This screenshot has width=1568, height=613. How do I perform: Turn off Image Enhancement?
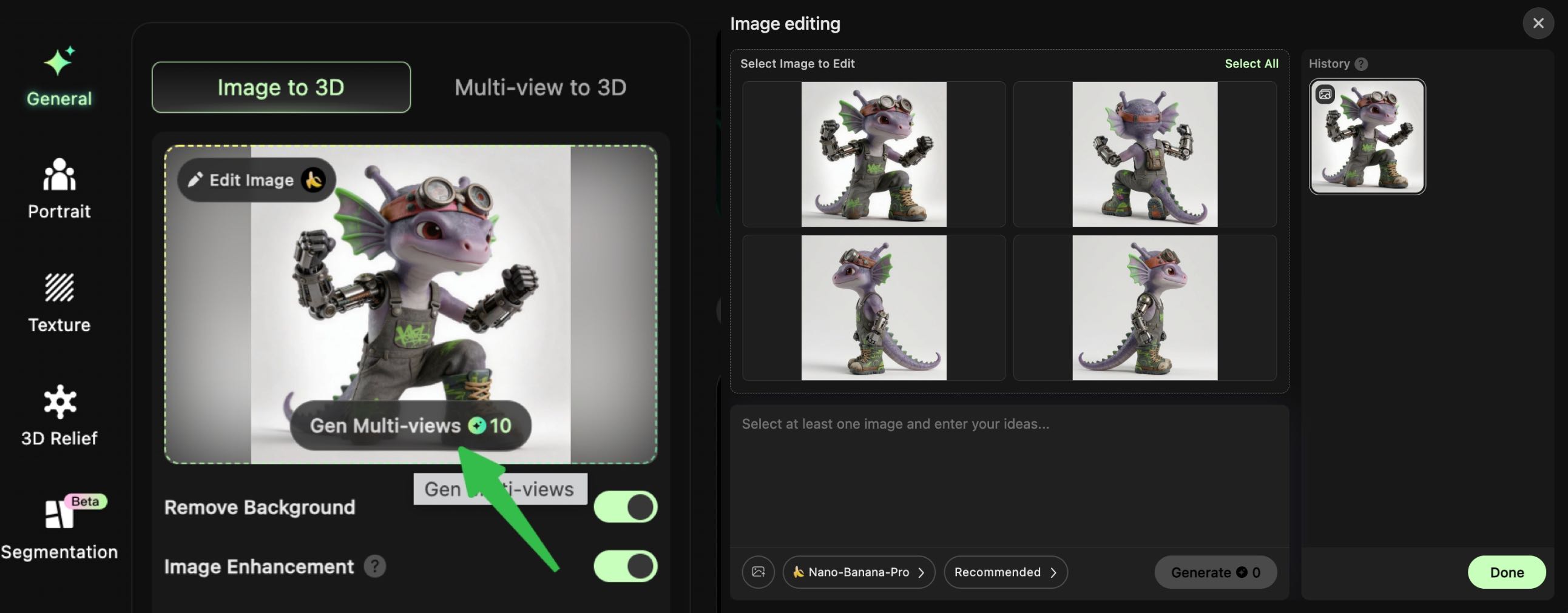(625, 566)
